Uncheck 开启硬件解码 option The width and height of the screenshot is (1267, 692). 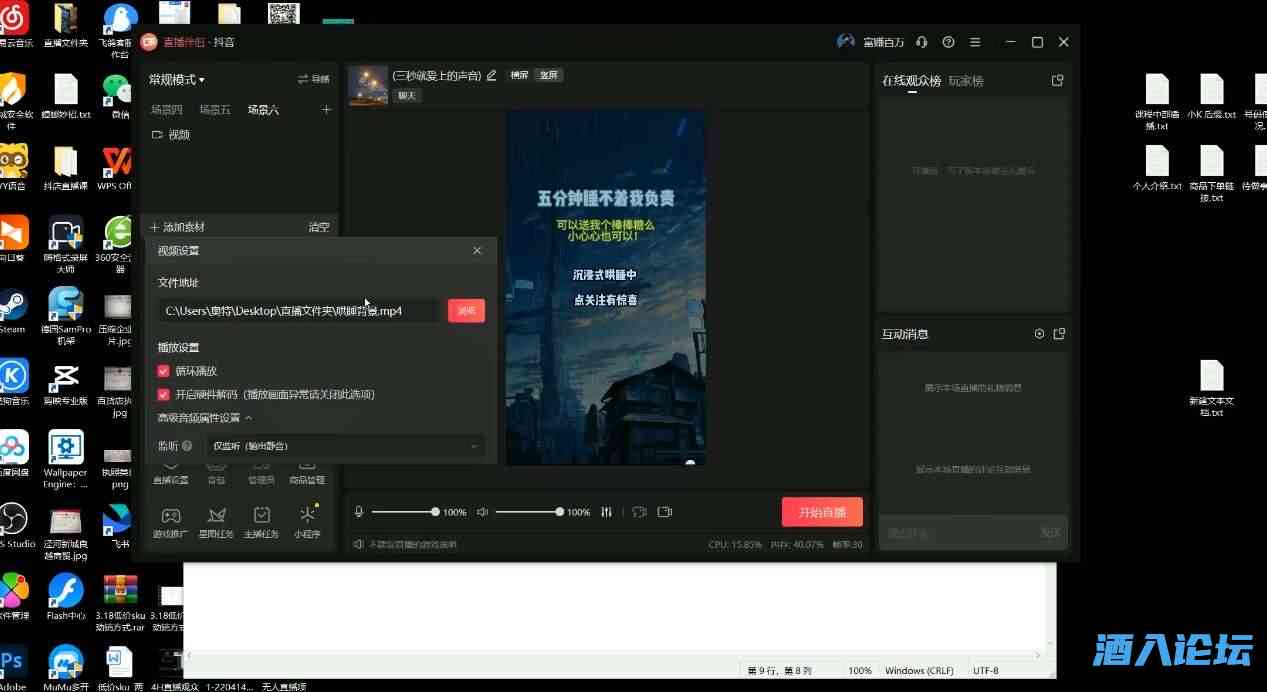[x=163, y=394]
